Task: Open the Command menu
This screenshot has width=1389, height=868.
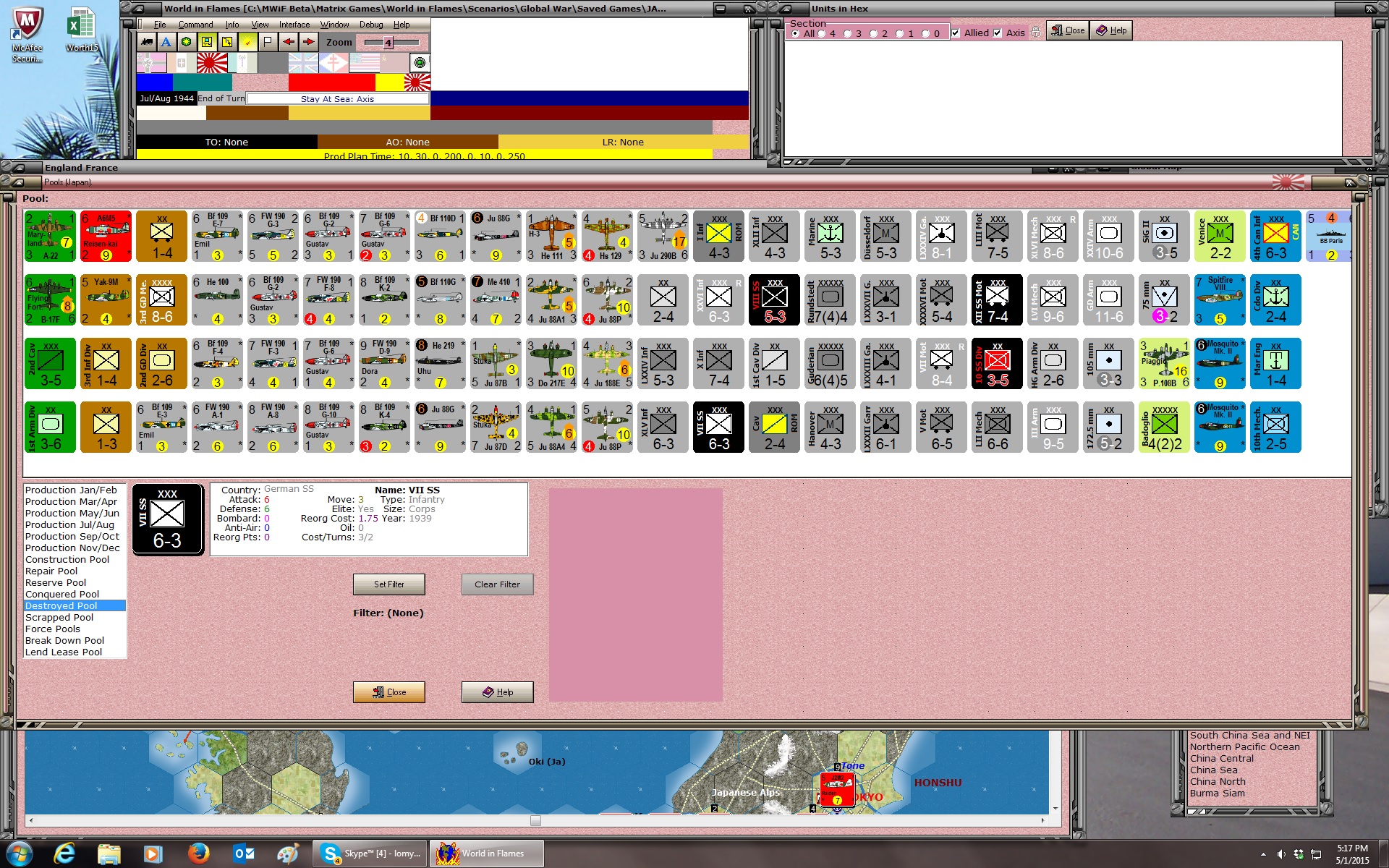Action: click(x=195, y=25)
